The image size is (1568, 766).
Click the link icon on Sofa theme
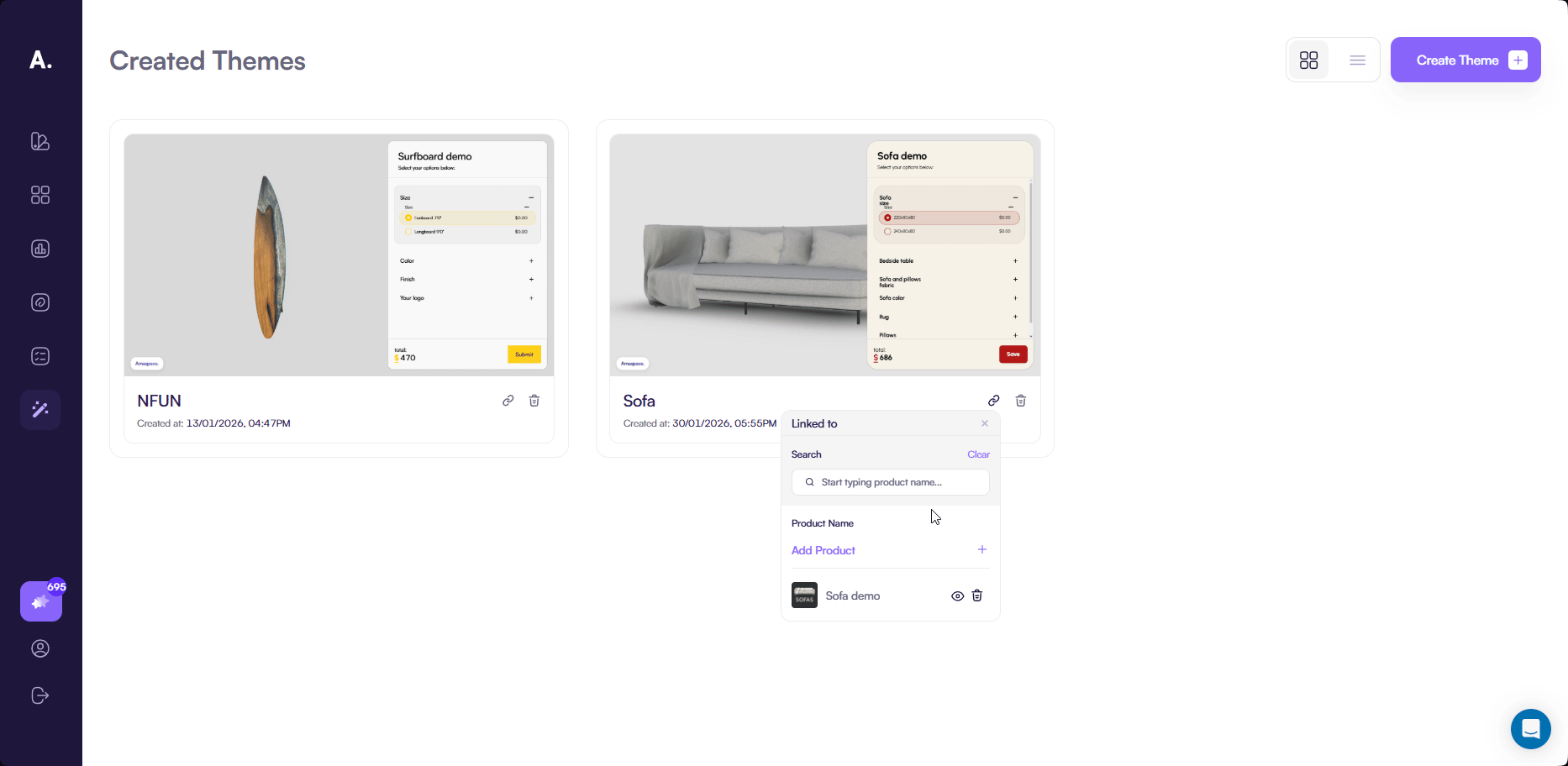(x=993, y=401)
